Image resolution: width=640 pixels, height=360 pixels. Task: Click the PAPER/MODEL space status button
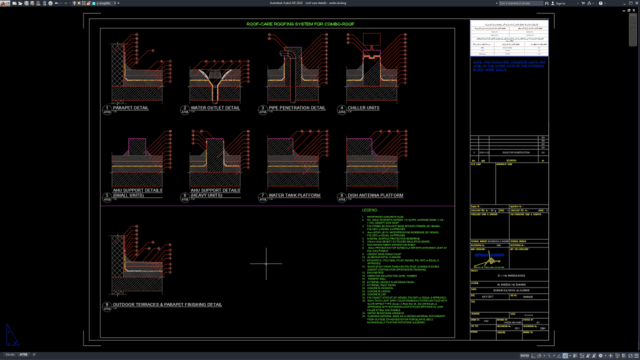(x=524, y=356)
